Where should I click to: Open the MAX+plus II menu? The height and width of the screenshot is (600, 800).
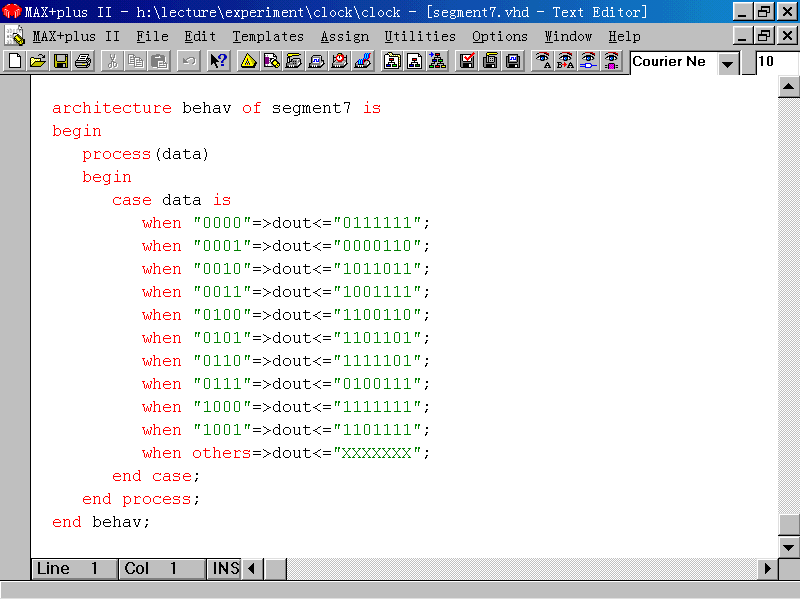point(76,36)
